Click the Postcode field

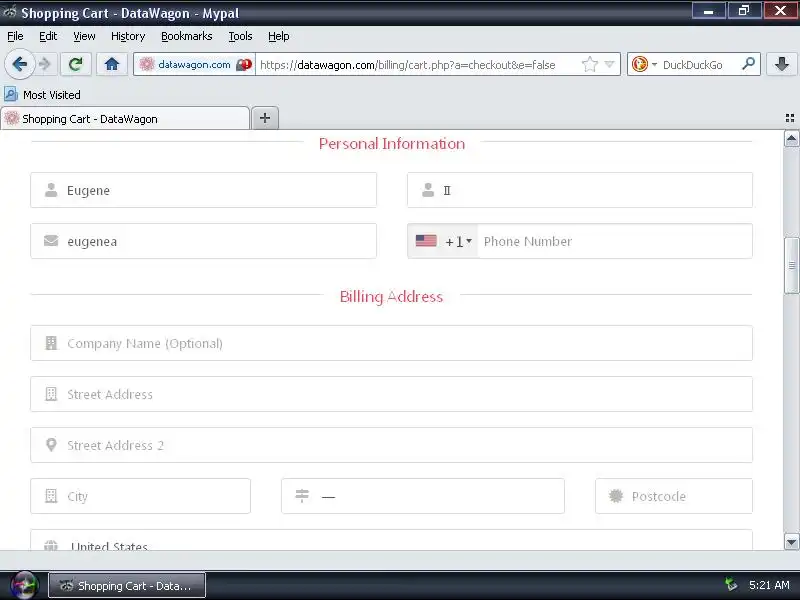pyautogui.click(x=673, y=496)
